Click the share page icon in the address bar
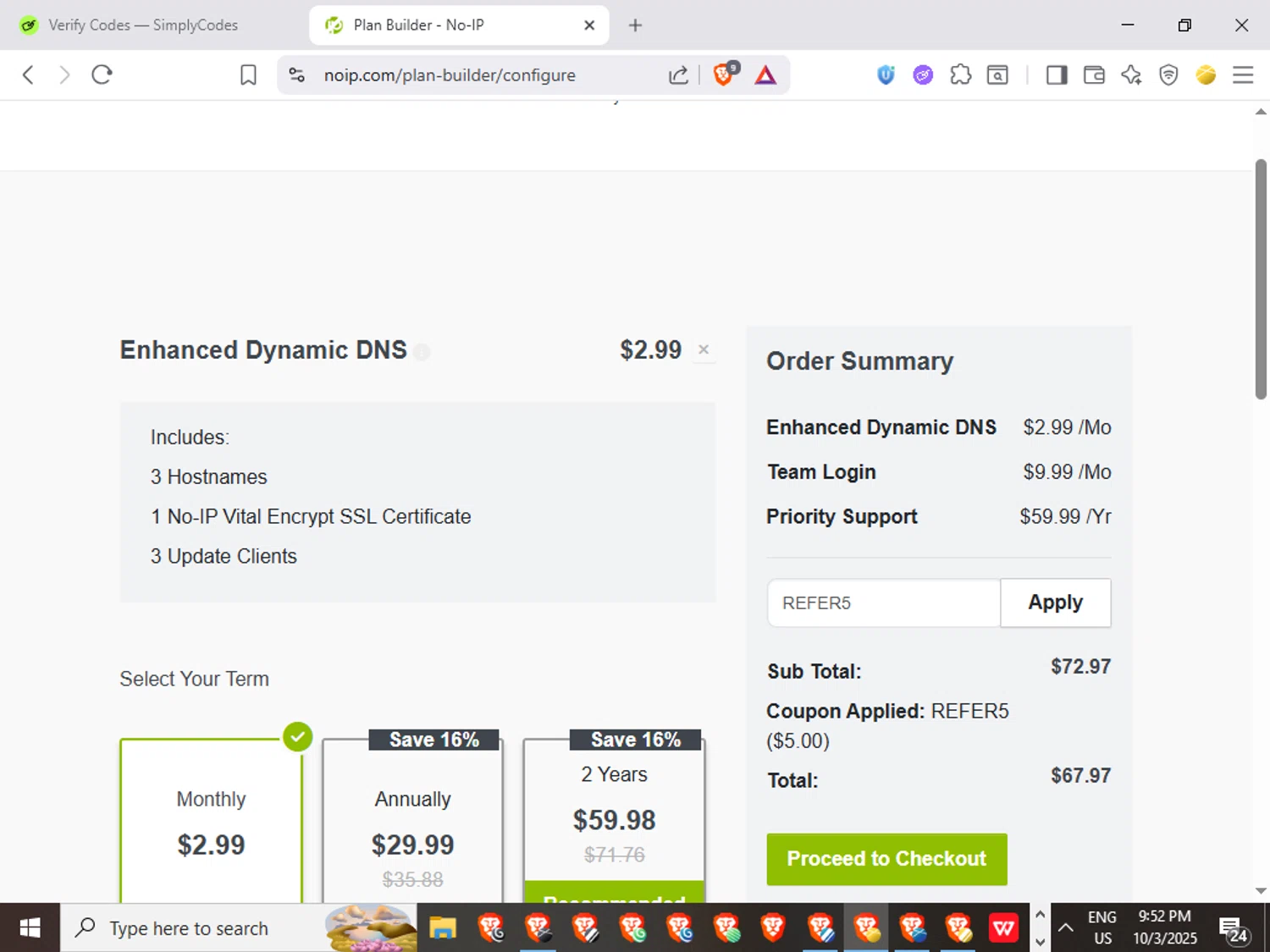Viewport: 1270px width, 952px height. tap(678, 75)
